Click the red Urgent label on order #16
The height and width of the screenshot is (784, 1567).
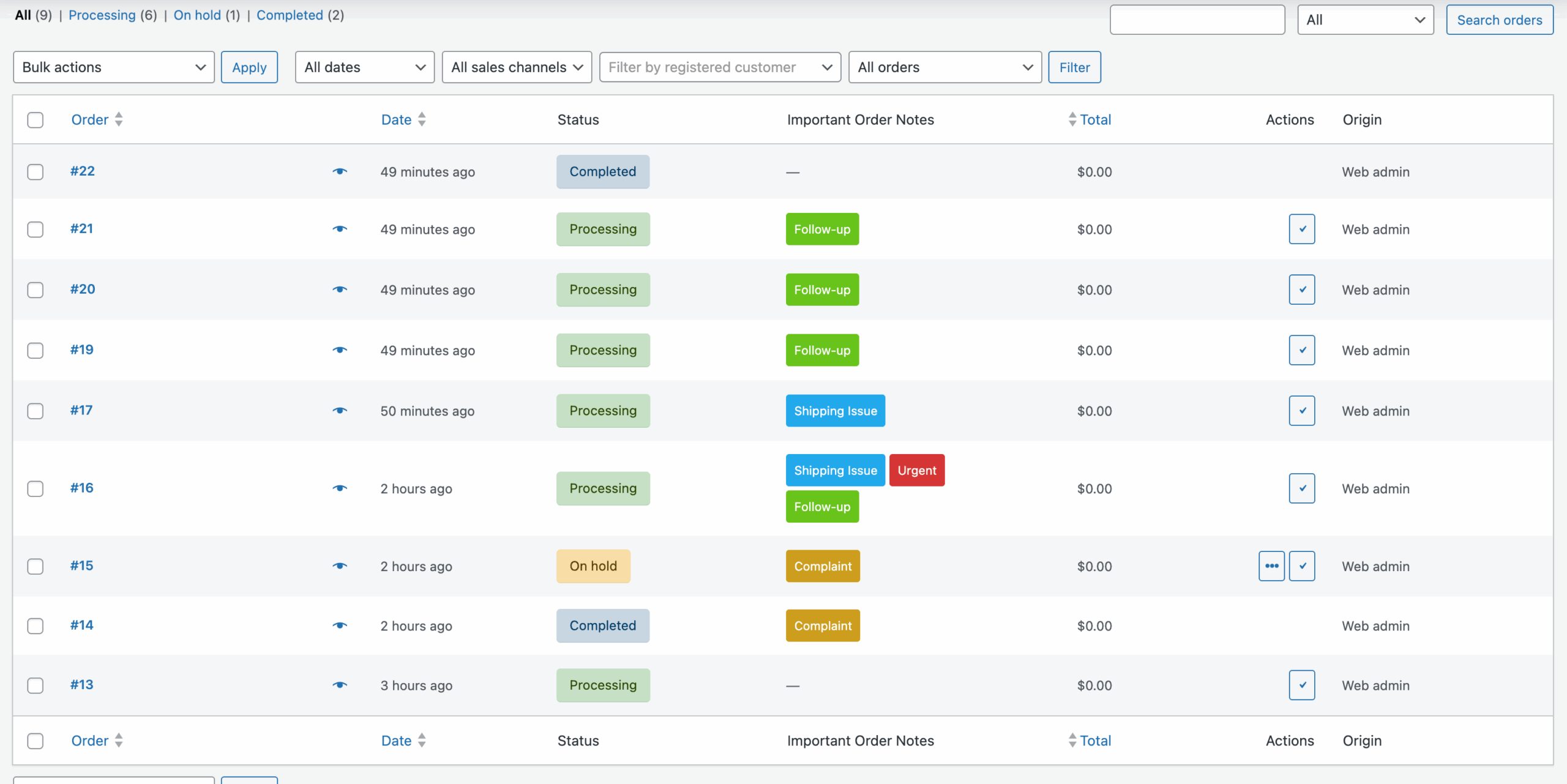[x=916, y=471]
